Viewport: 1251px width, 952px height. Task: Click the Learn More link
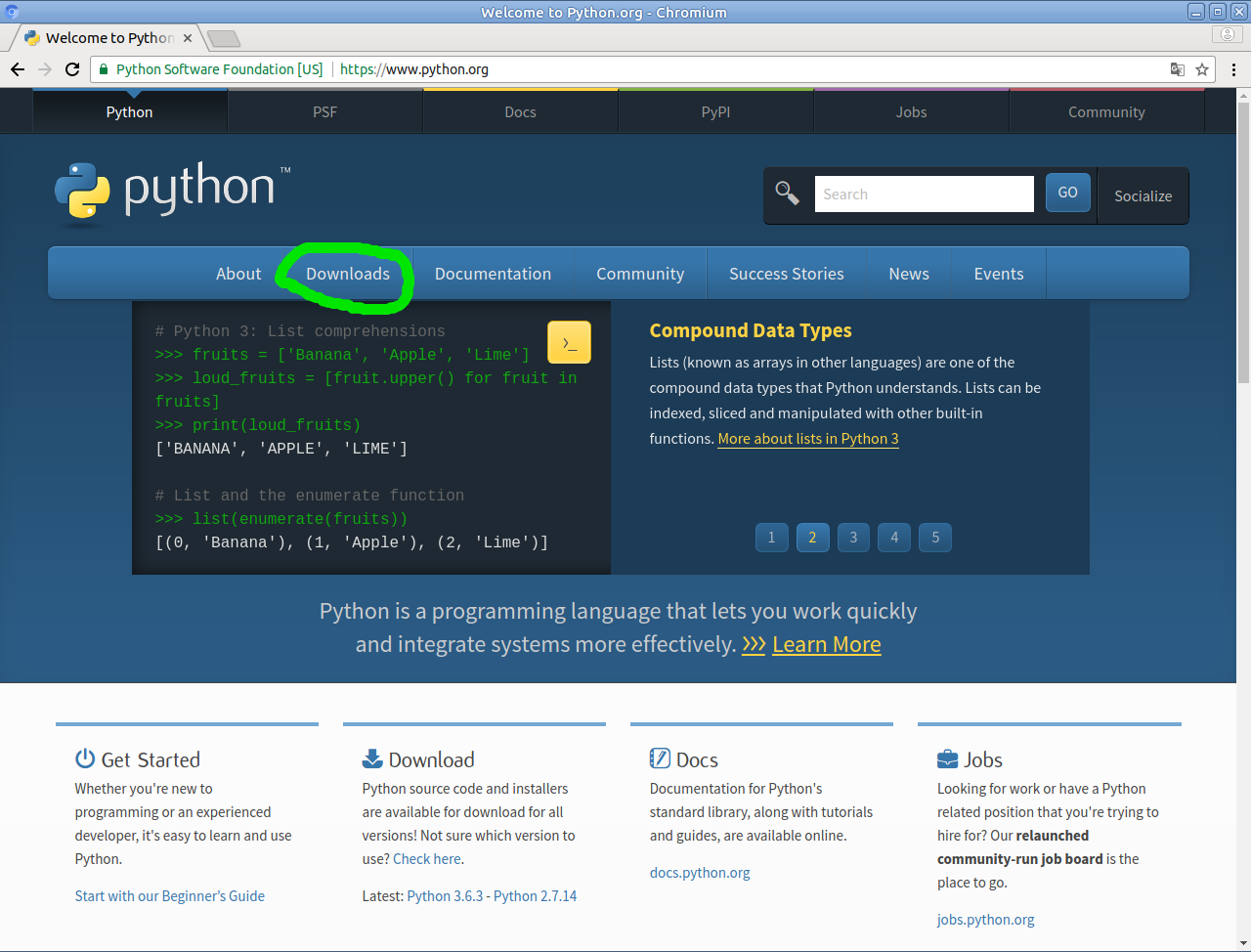tap(826, 644)
